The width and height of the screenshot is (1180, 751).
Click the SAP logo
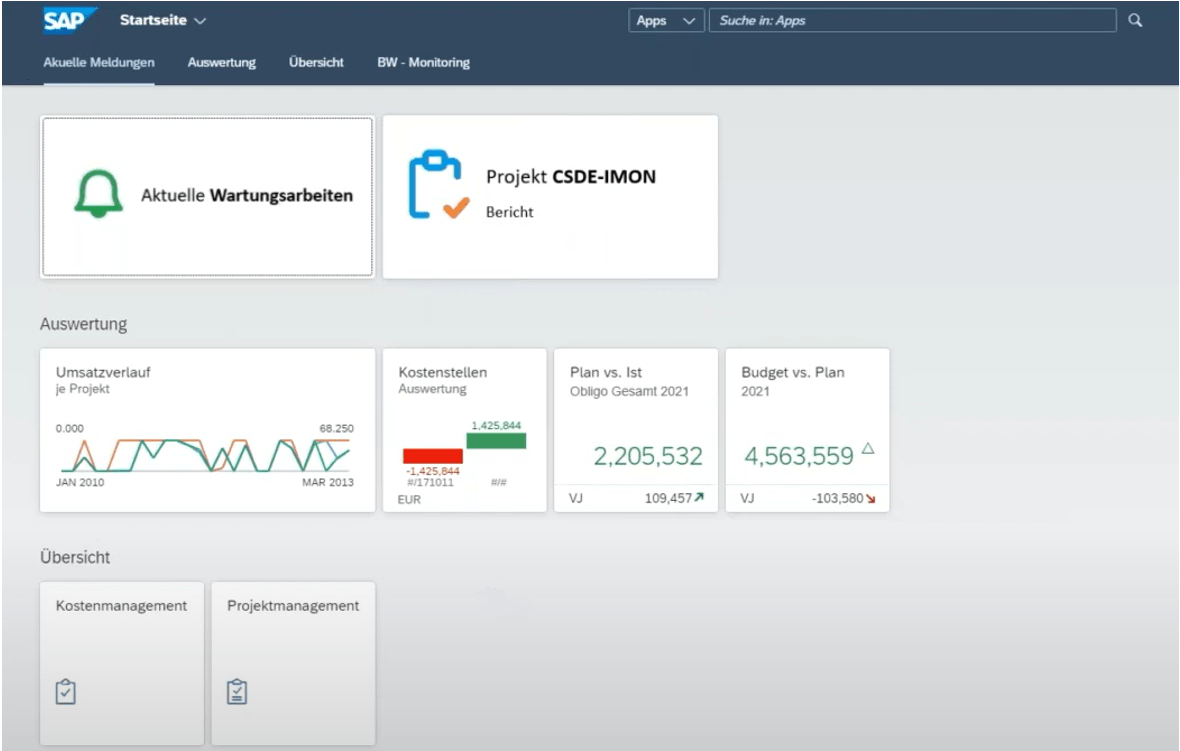click(x=70, y=20)
